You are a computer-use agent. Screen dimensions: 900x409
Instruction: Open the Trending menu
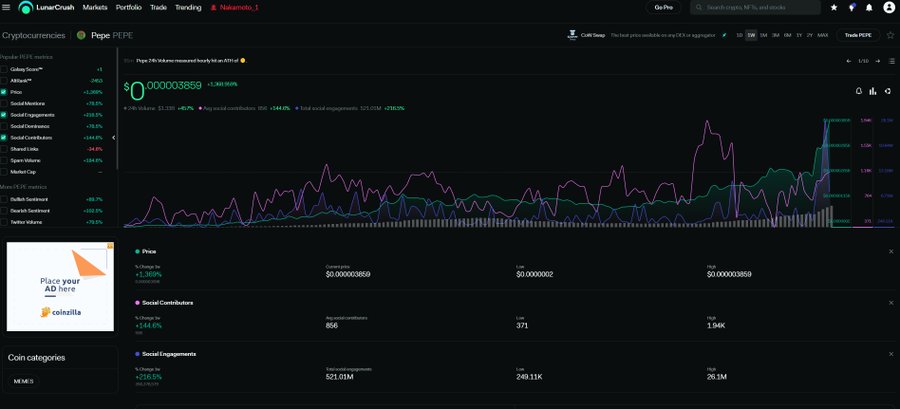pos(188,7)
